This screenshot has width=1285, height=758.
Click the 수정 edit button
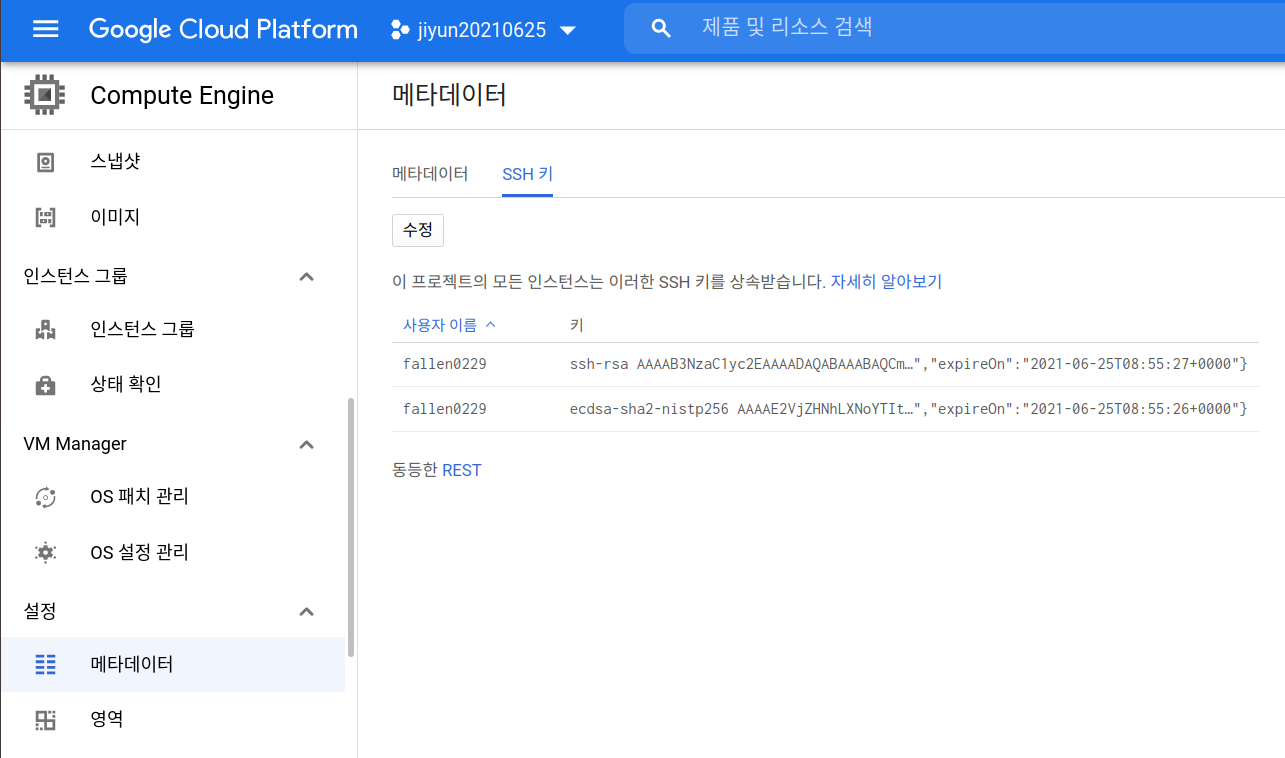coord(418,230)
